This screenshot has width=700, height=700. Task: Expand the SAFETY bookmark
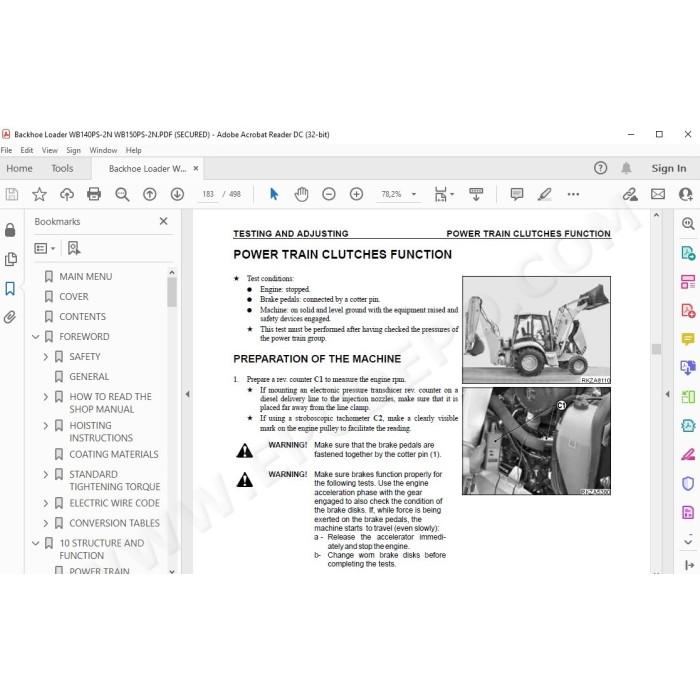coord(46,357)
